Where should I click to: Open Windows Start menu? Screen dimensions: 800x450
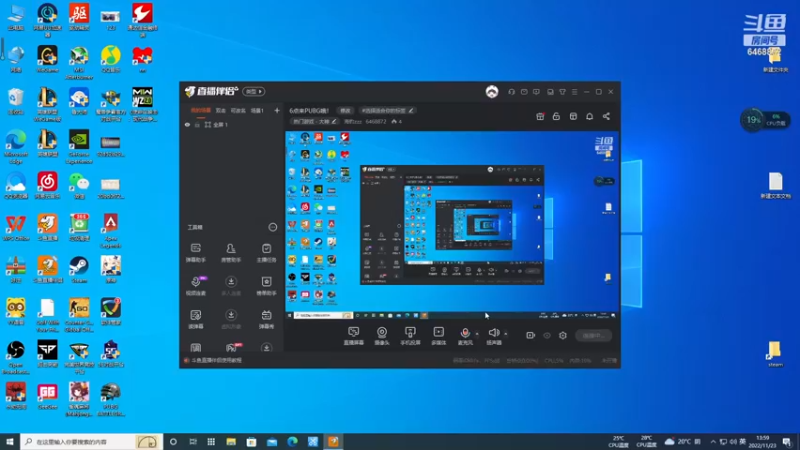10,441
